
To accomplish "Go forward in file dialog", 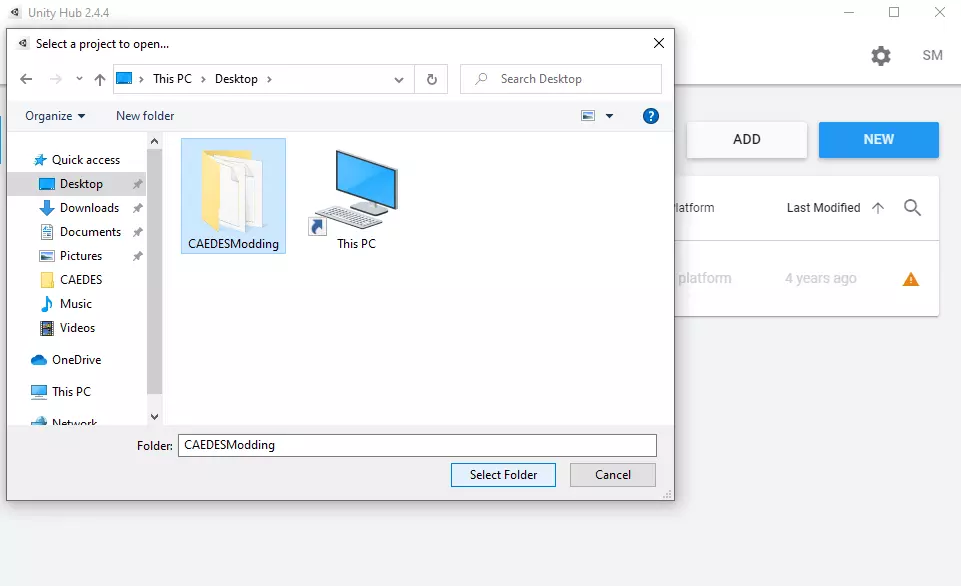I will pyautogui.click(x=56, y=79).
